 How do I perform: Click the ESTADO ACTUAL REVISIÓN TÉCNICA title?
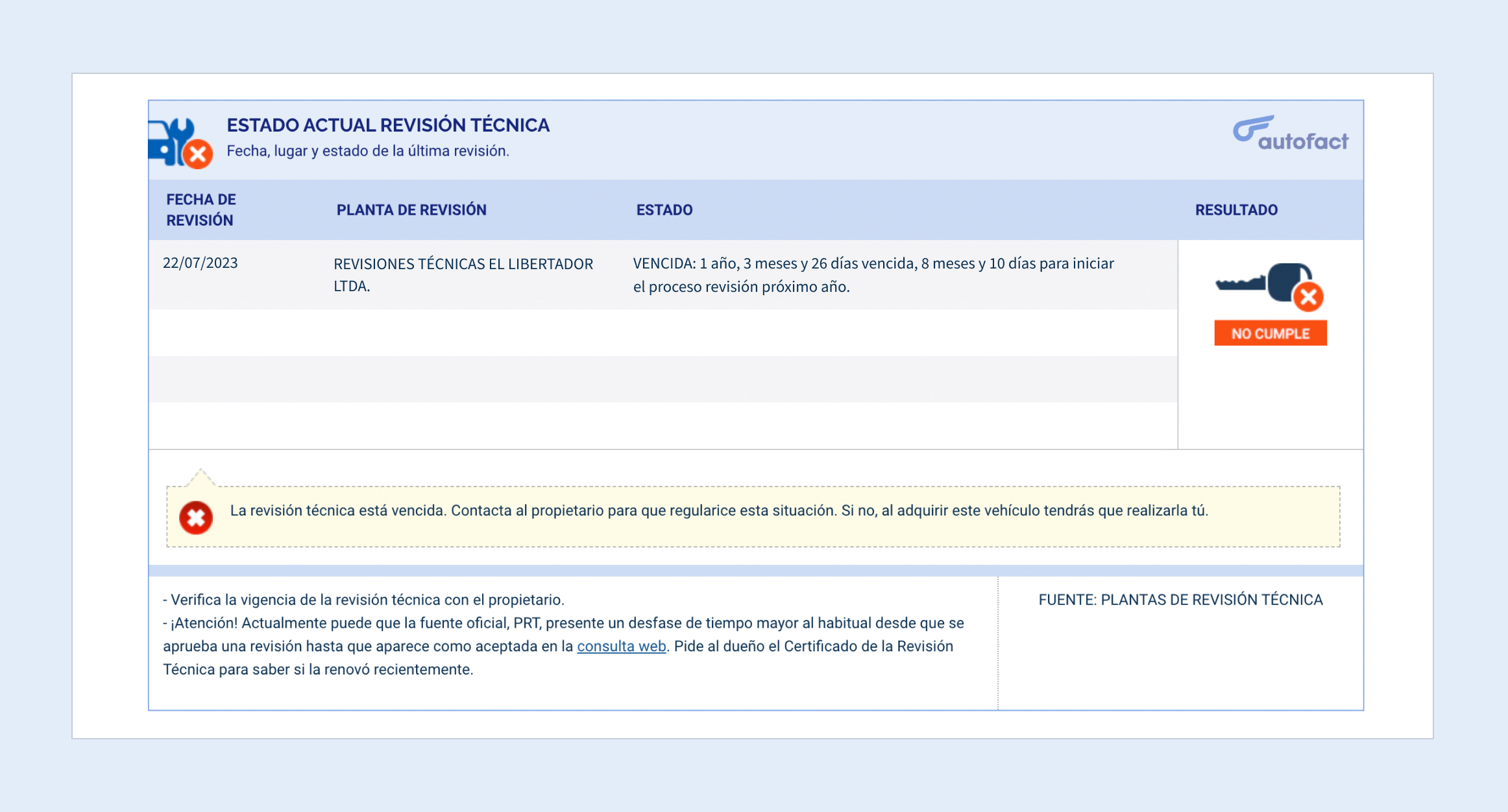click(387, 125)
